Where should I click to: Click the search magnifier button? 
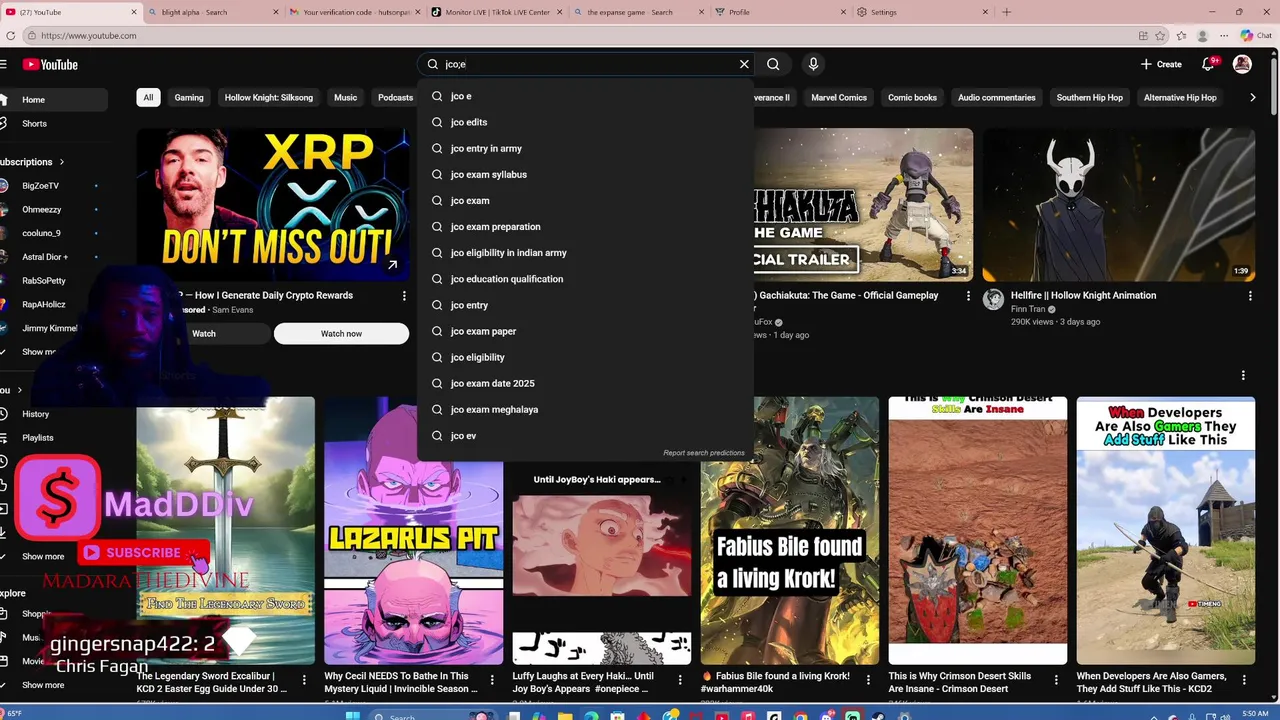773,64
